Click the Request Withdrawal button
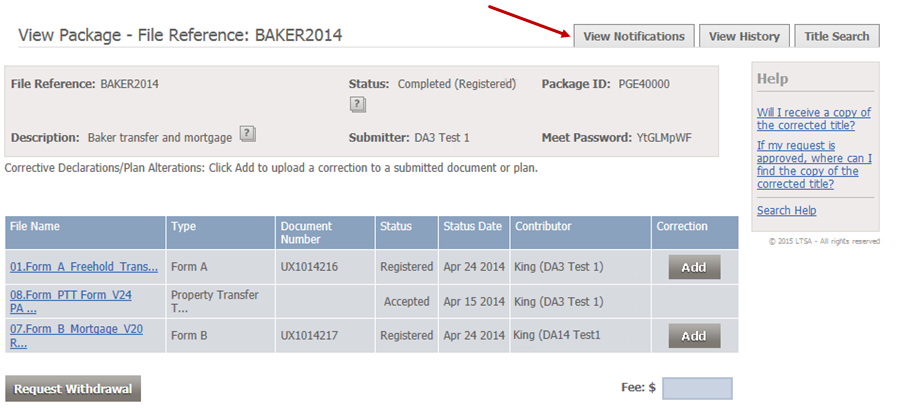 pos(73,389)
